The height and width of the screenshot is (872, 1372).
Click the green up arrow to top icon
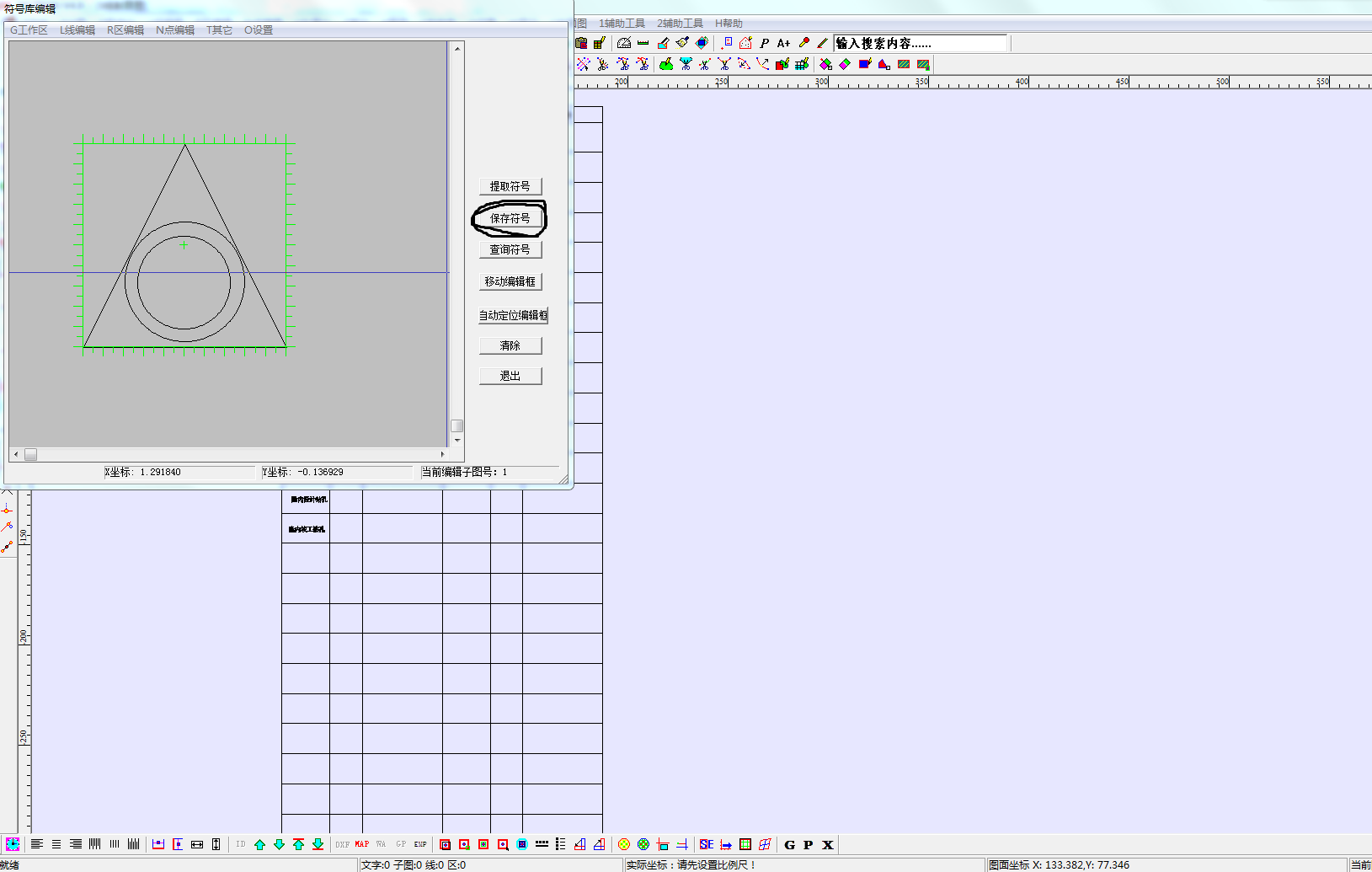tap(298, 844)
